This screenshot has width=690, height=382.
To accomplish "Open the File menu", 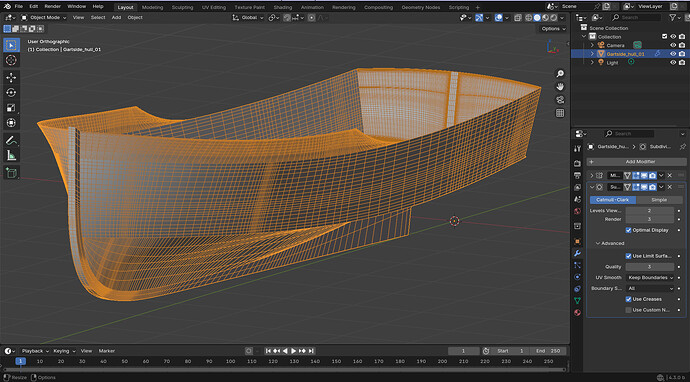I will click(18, 7).
